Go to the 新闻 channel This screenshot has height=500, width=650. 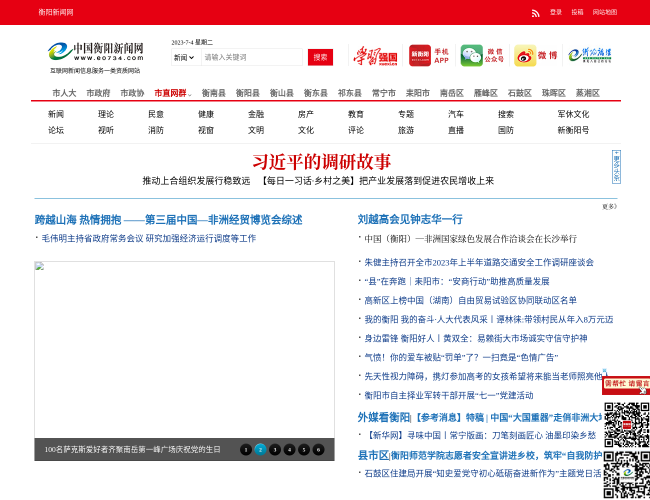56,114
